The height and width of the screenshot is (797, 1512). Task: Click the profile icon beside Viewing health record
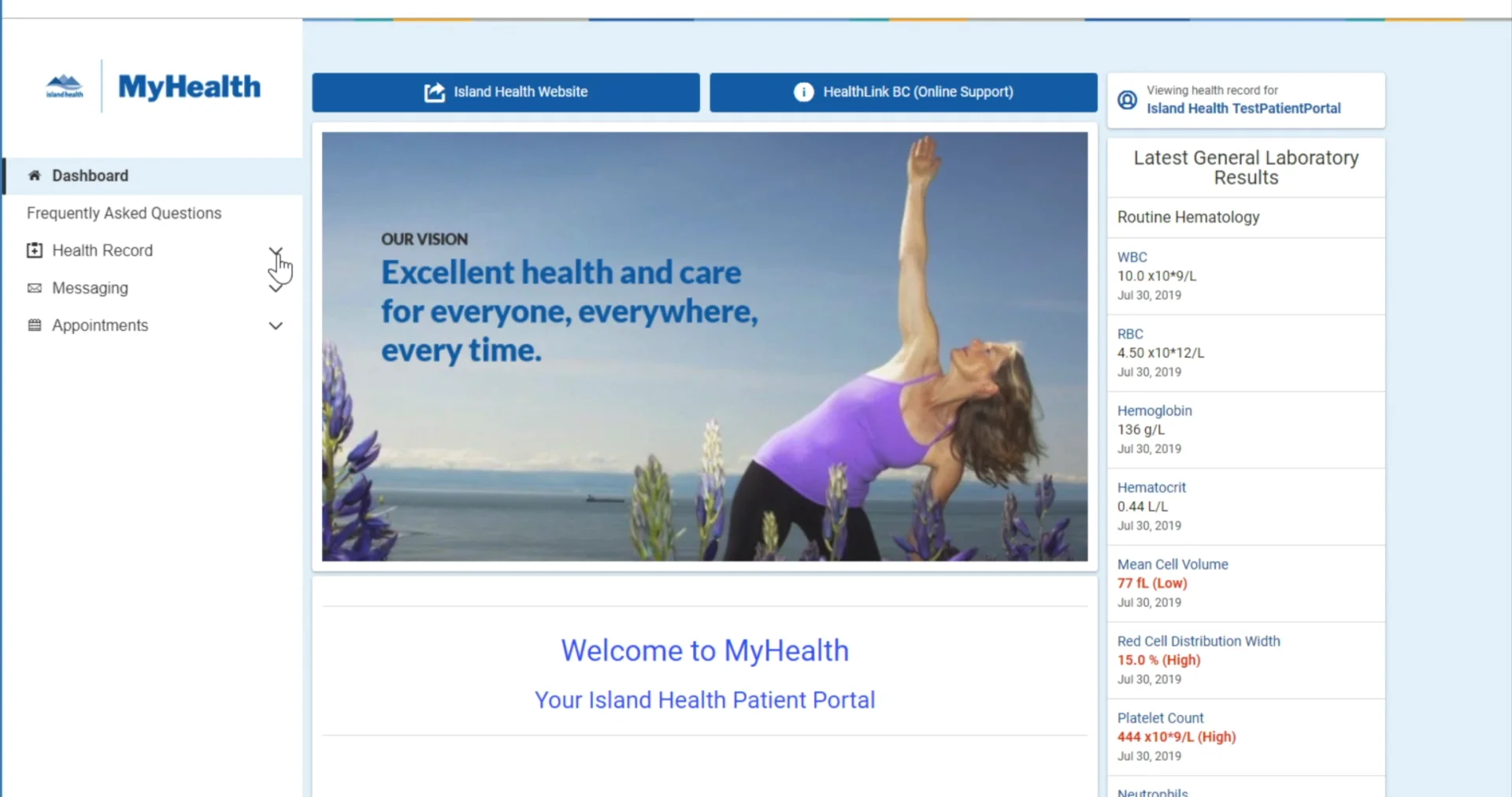click(1126, 100)
